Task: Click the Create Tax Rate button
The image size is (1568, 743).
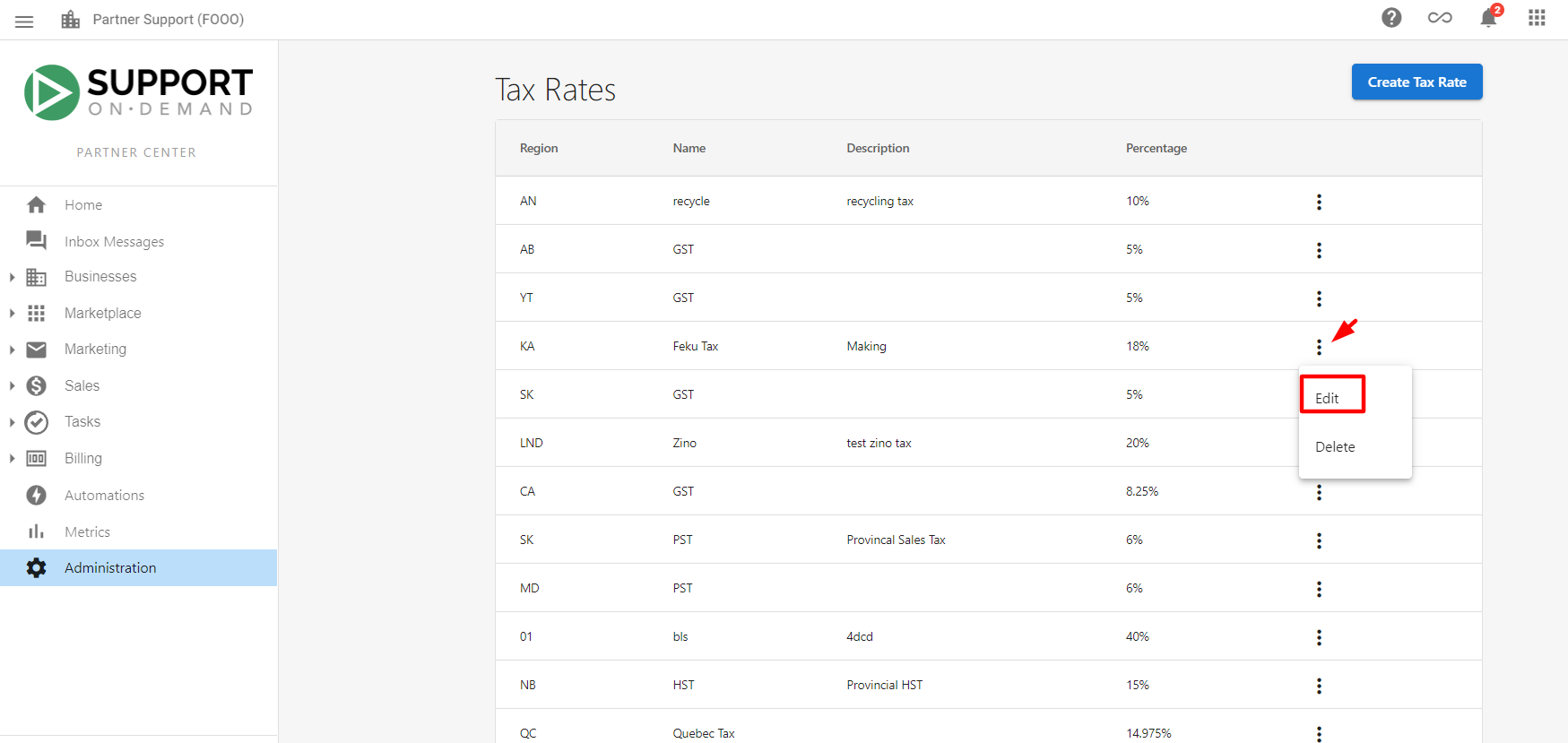Action: tap(1416, 82)
